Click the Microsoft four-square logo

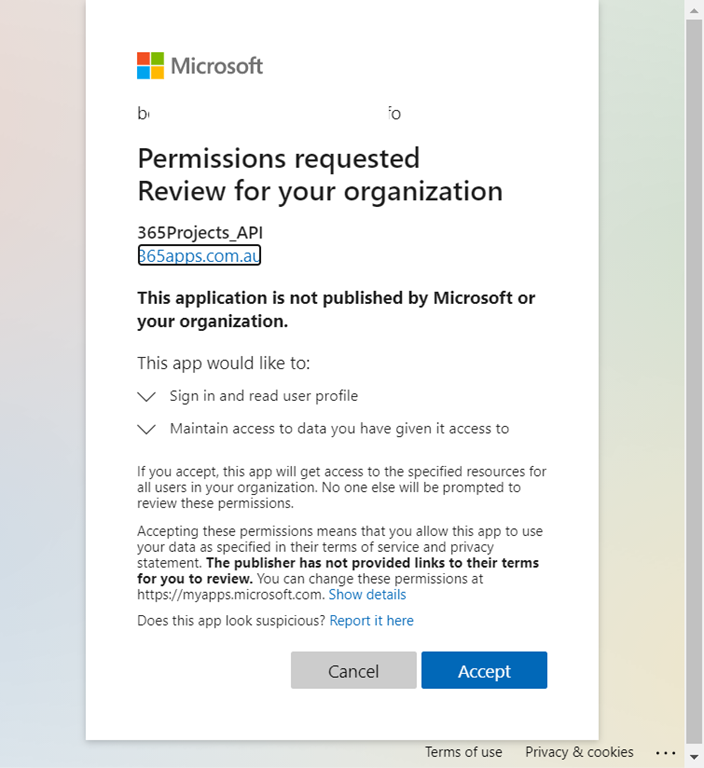click(x=150, y=66)
